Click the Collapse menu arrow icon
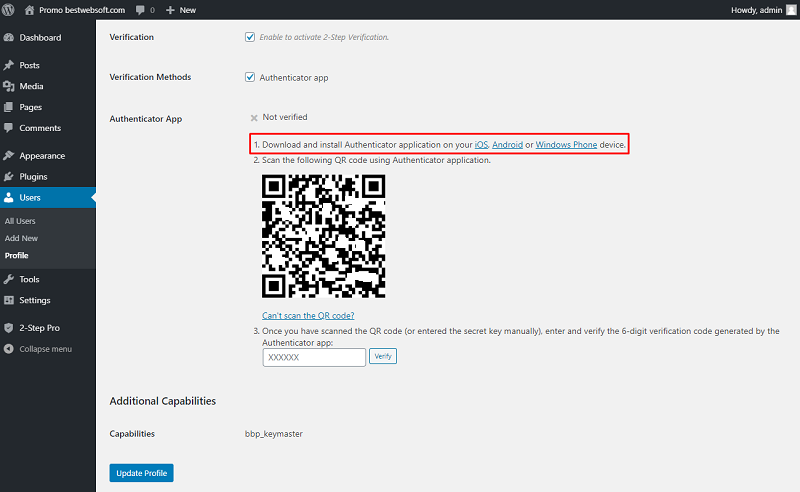 coord(9,349)
